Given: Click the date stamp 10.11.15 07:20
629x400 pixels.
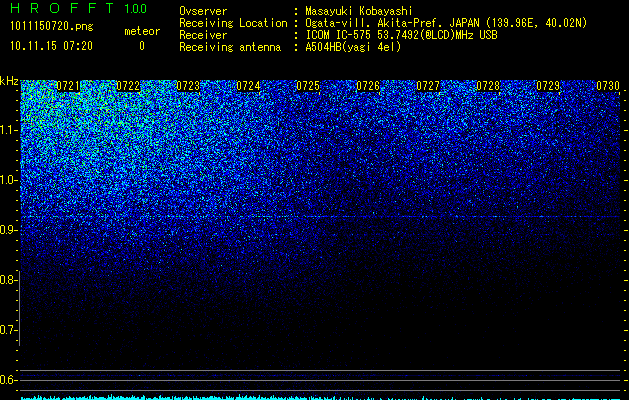Looking at the screenshot, I should tap(51, 46).
